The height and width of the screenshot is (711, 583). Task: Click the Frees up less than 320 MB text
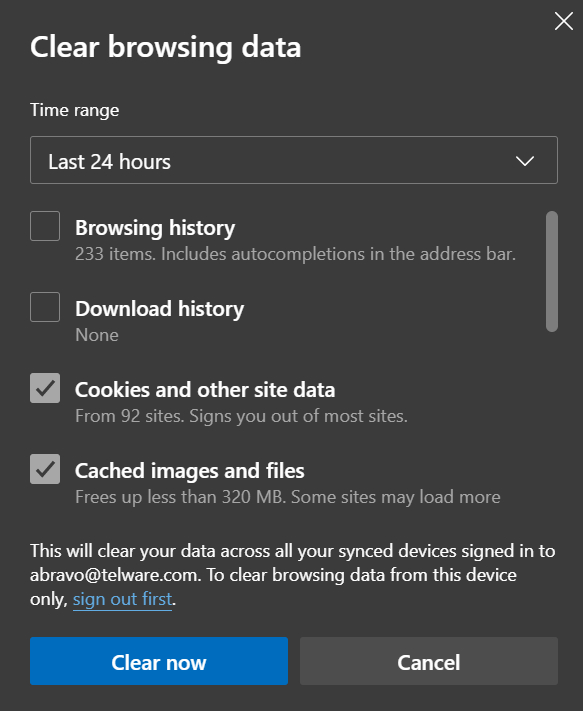[x=288, y=497]
